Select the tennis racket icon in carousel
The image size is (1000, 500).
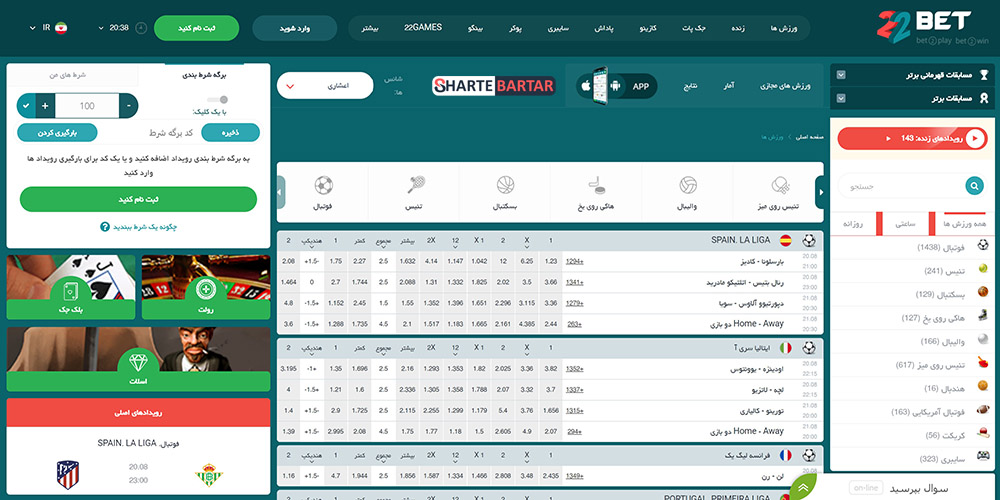(416, 185)
